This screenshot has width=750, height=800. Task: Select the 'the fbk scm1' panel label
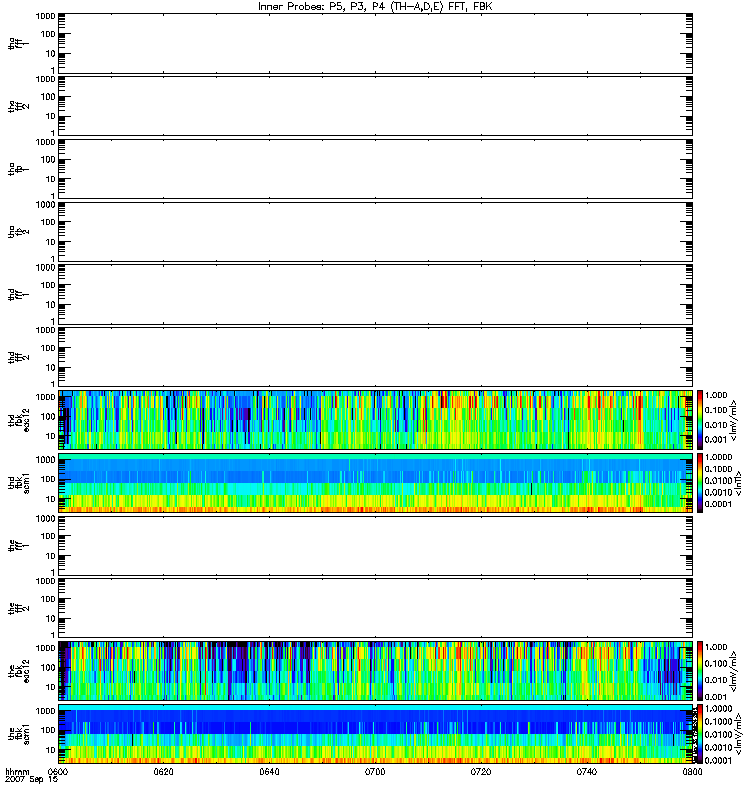tap(19, 734)
